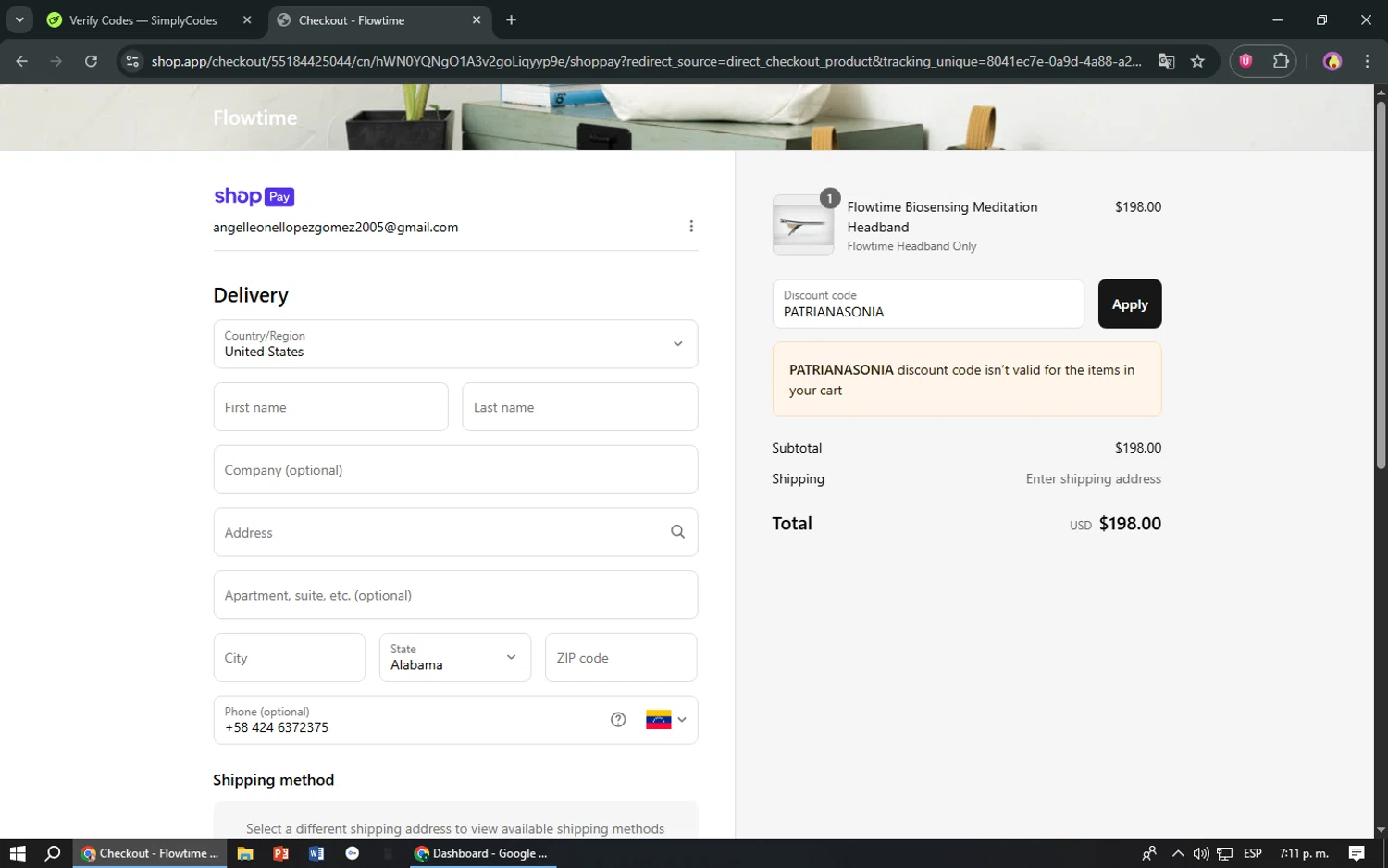
Task: View site information icon in address bar
Action: tap(132, 61)
